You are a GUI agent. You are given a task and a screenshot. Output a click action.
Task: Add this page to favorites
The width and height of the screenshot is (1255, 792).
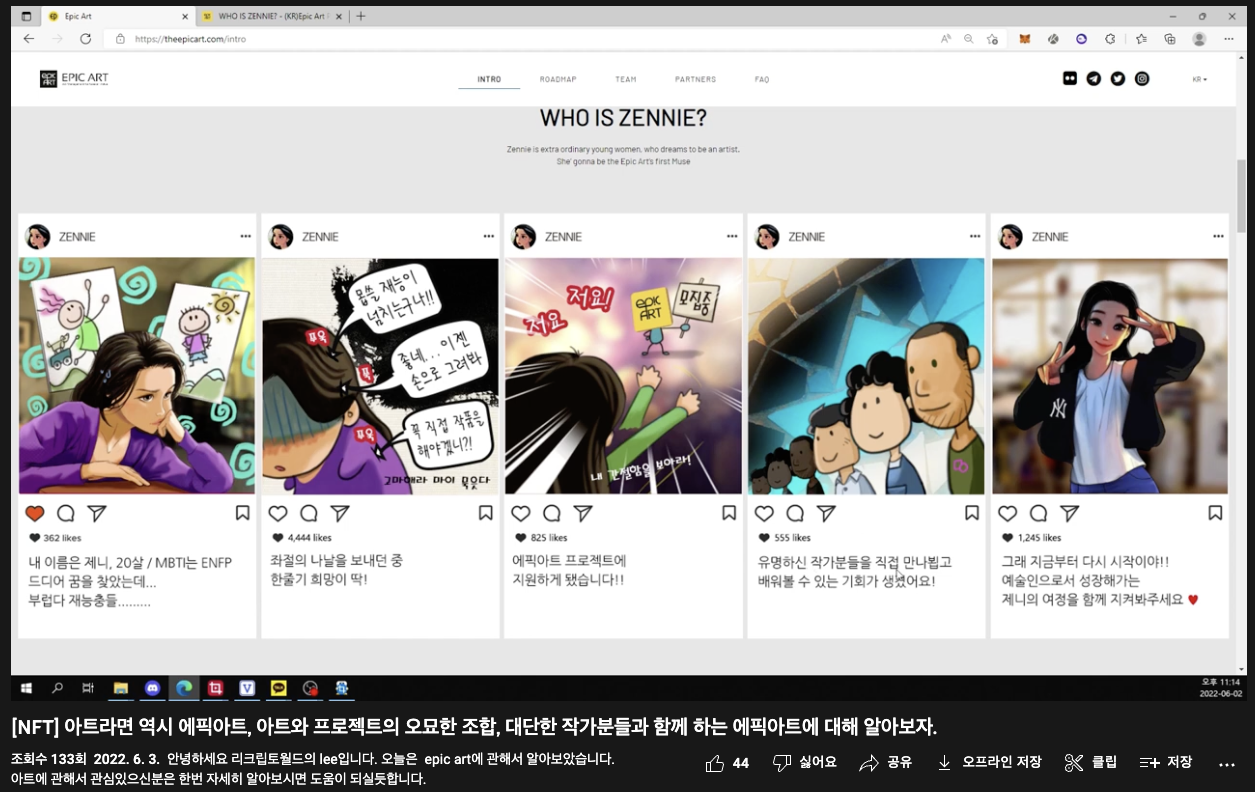coord(992,39)
